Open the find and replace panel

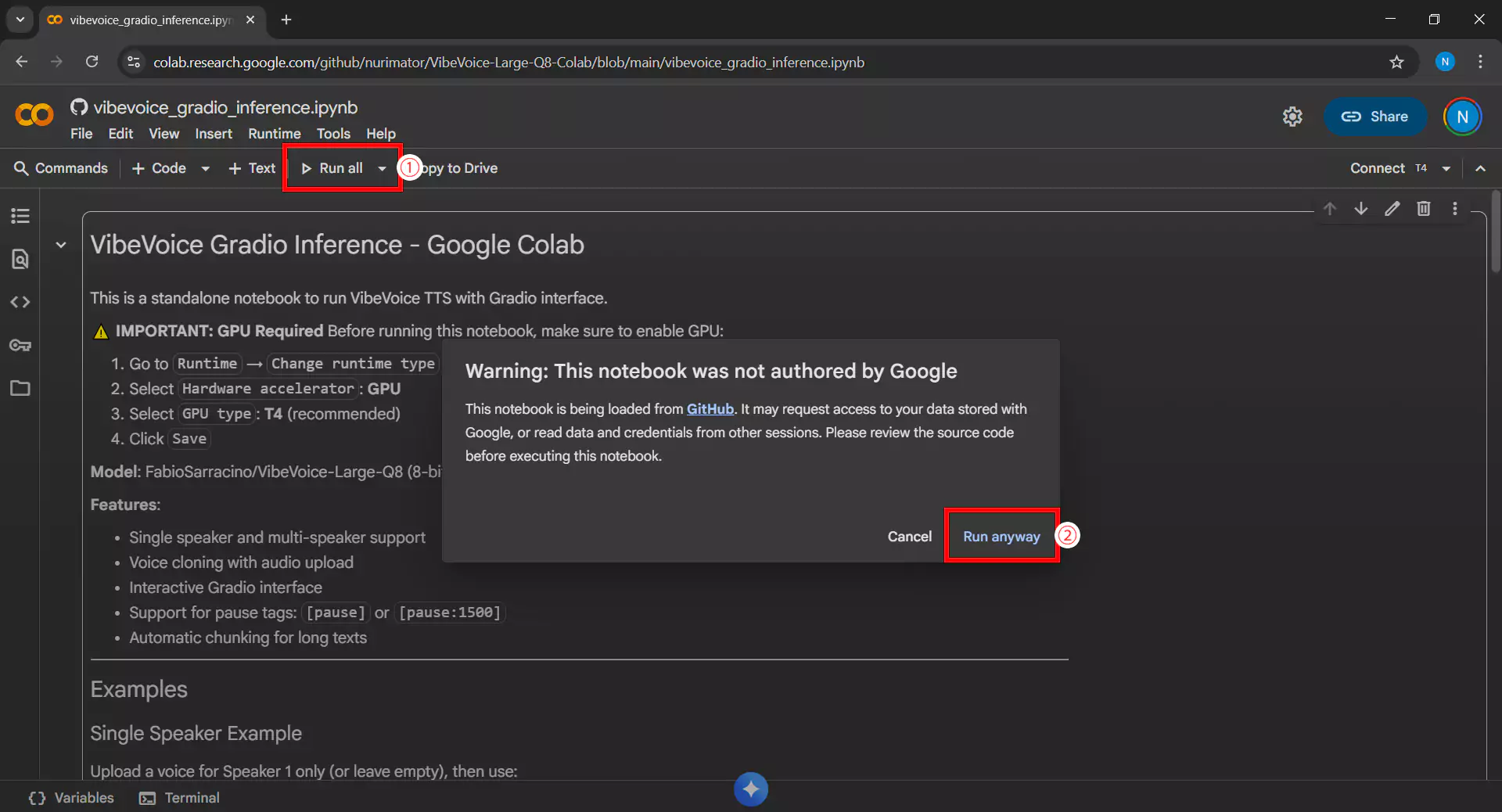point(20,259)
